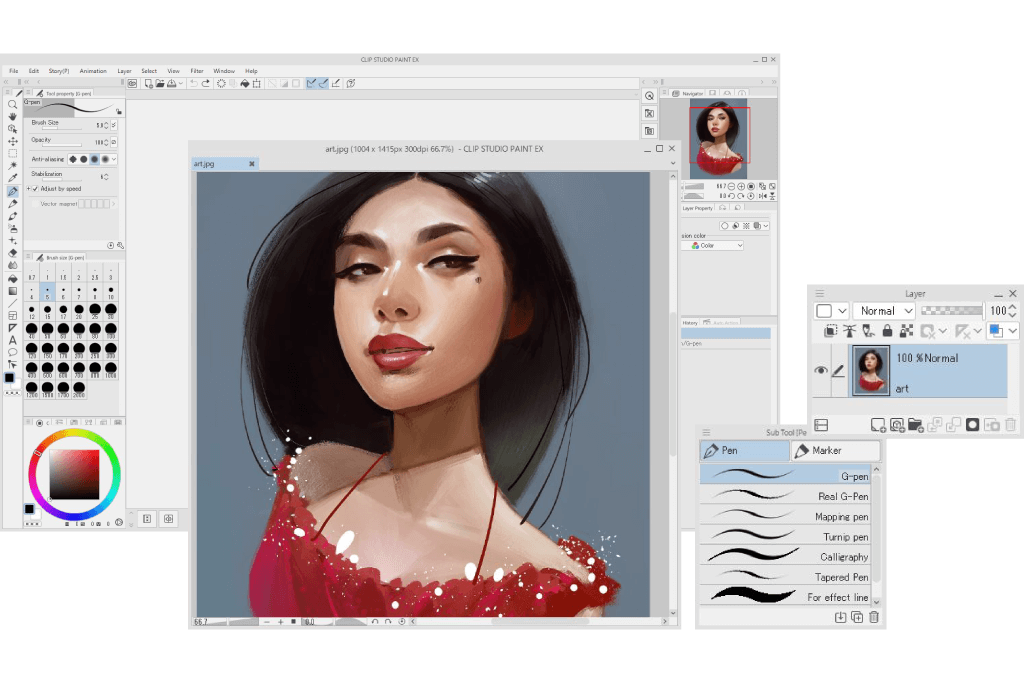Click the Navigator thumbnail preview
This screenshot has height=683, width=1024.
718,139
